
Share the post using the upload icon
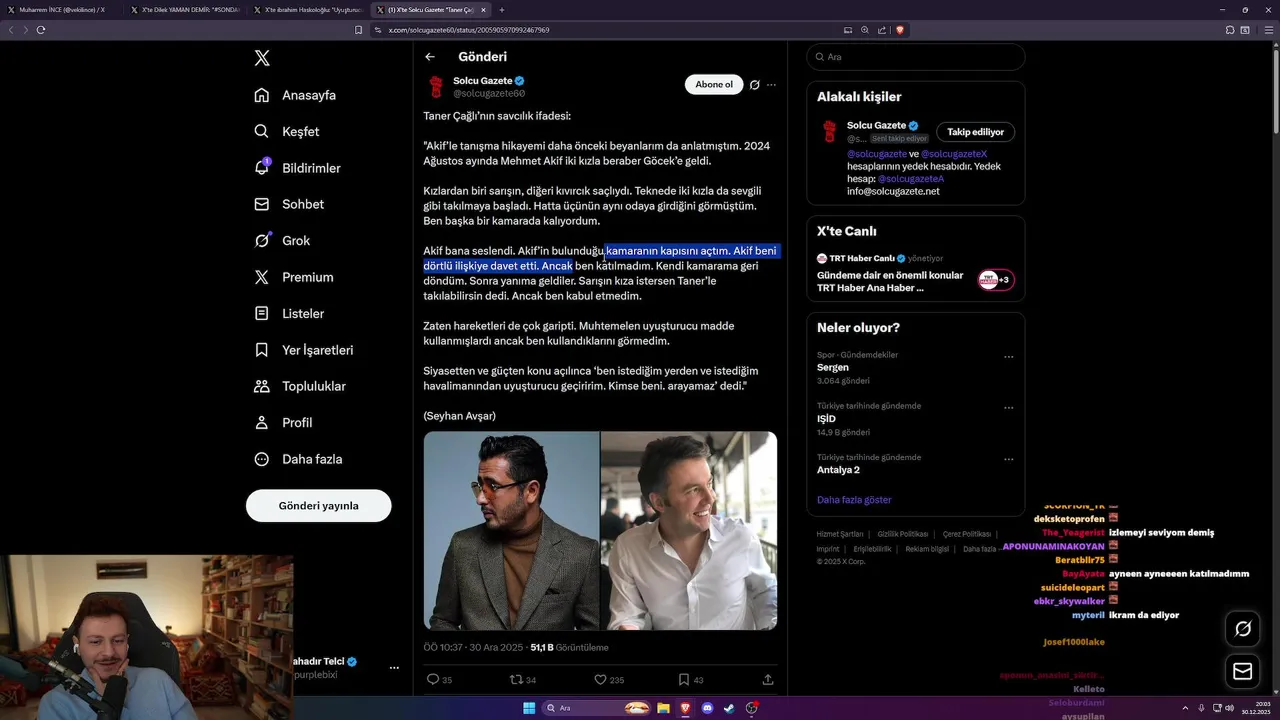(768, 679)
